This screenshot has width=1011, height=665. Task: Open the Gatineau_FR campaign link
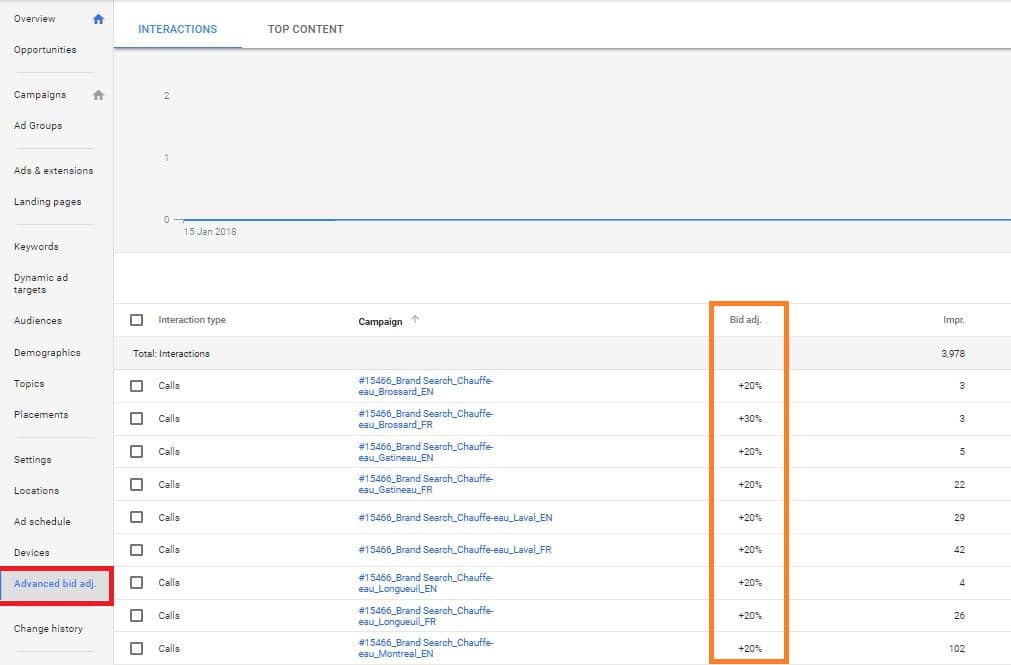(x=425, y=484)
